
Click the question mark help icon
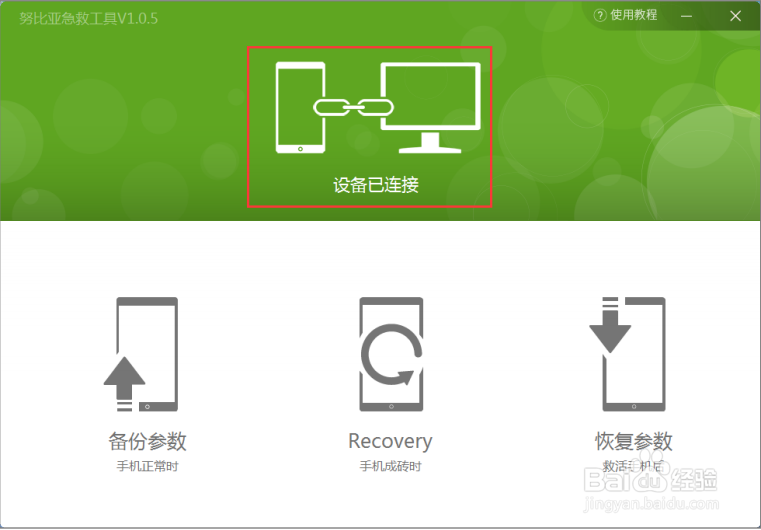[600, 16]
